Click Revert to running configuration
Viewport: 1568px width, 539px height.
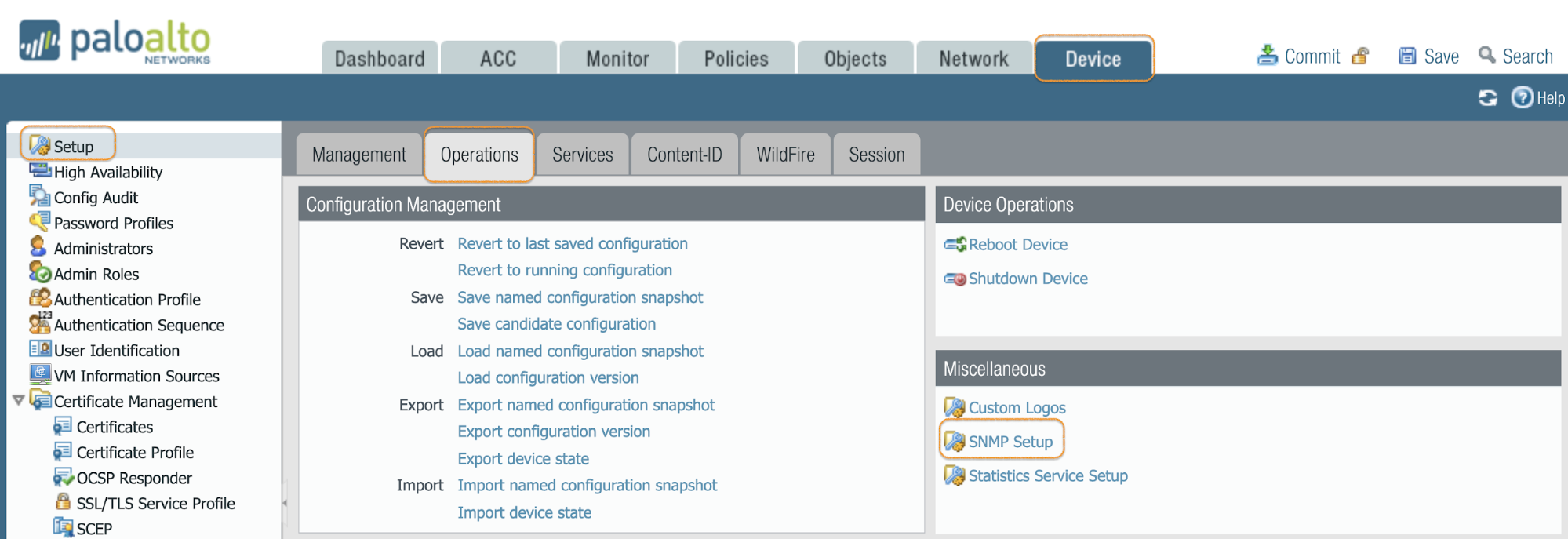(565, 270)
